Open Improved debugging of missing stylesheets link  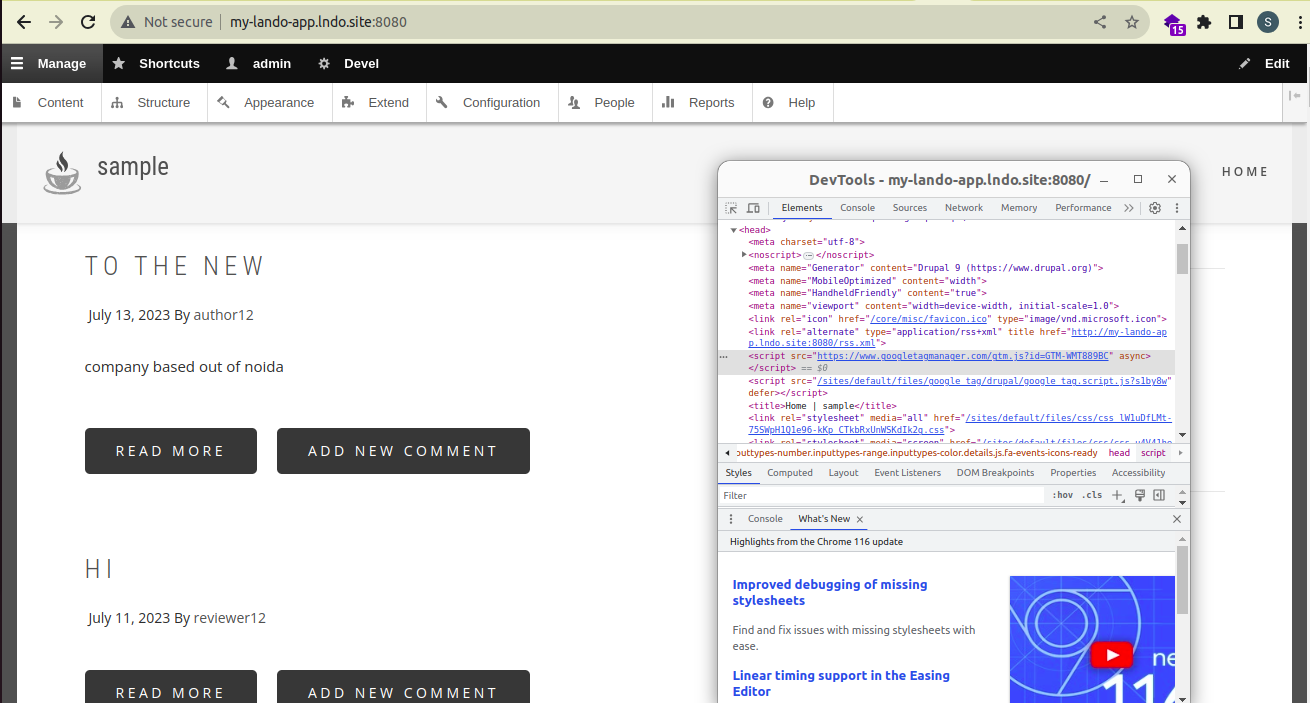coord(830,592)
